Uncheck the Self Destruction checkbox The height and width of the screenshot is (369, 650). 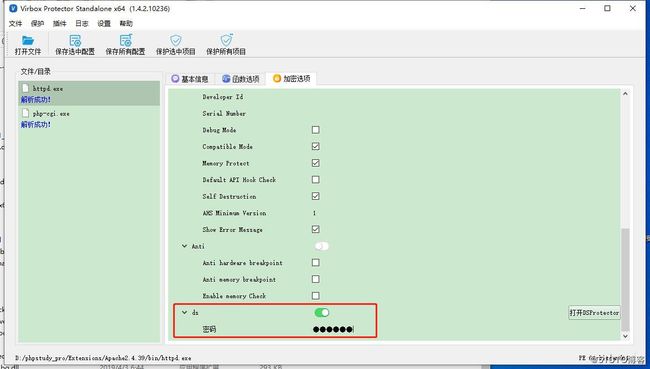pyautogui.click(x=315, y=196)
